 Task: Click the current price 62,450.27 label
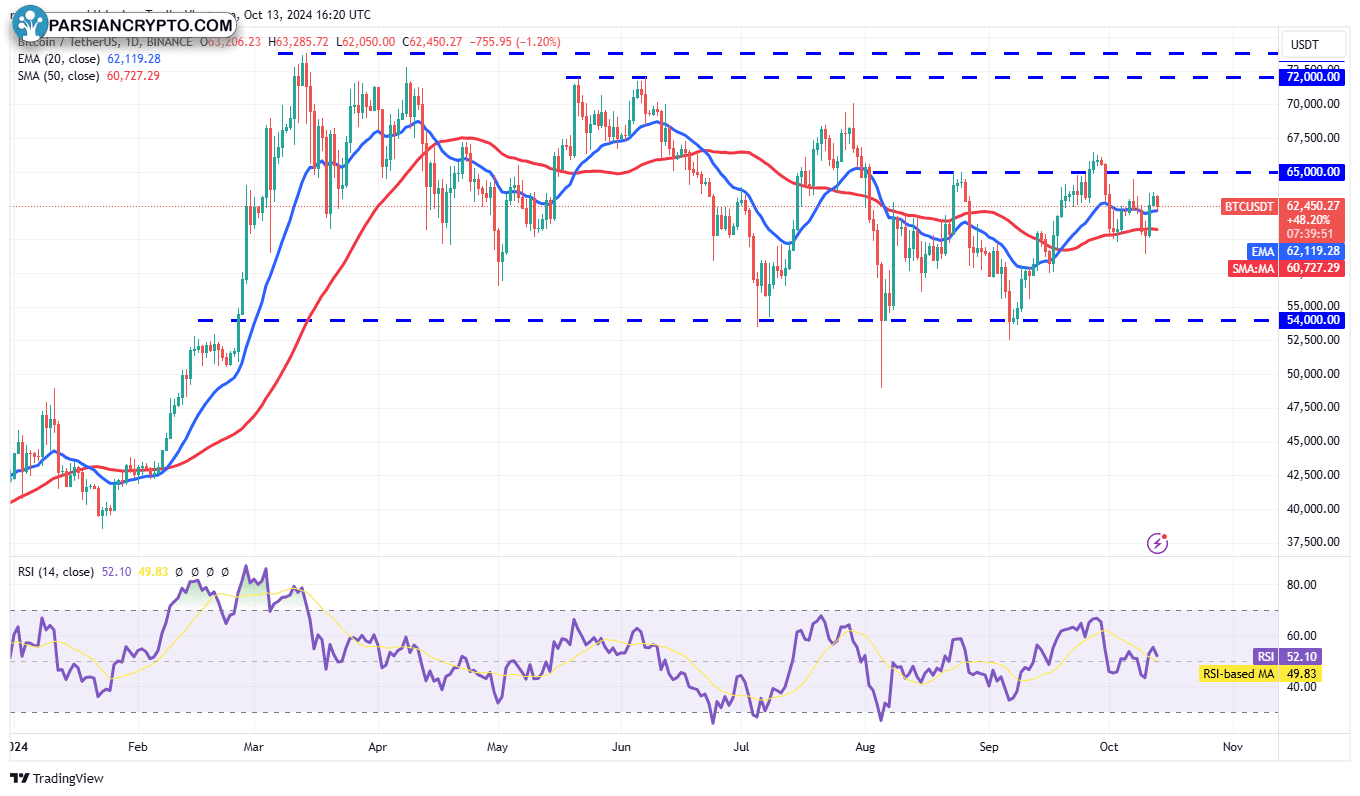point(1313,207)
